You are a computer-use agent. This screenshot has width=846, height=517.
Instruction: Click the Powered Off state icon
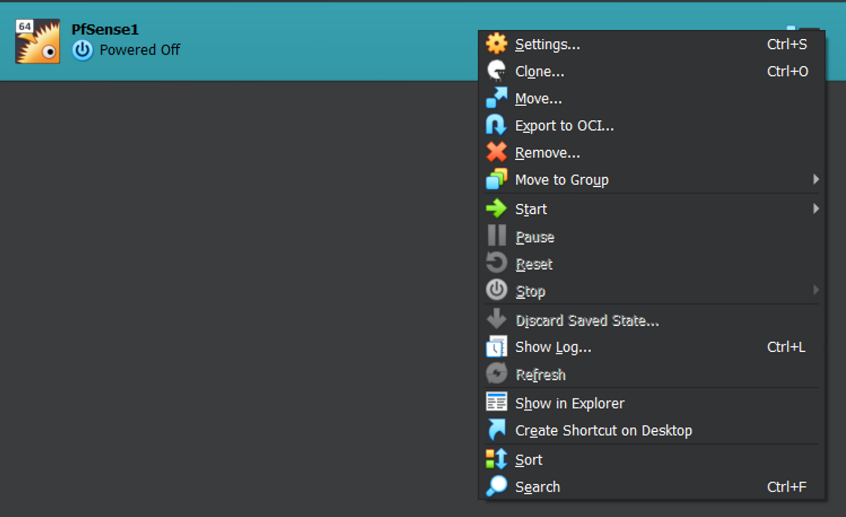[83, 50]
